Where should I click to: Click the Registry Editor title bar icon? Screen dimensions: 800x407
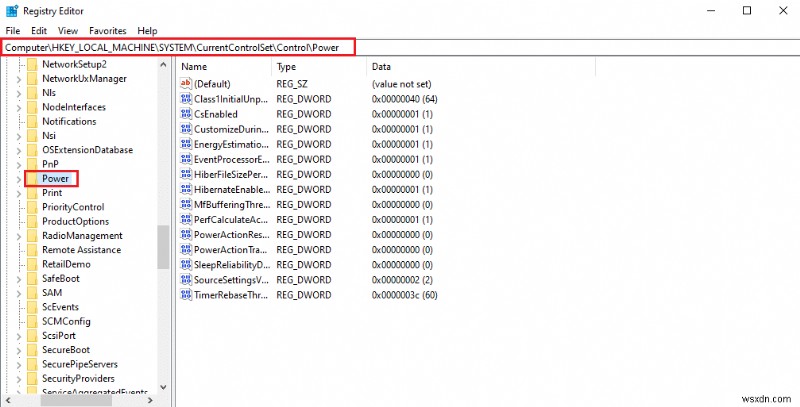tap(12, 11)
